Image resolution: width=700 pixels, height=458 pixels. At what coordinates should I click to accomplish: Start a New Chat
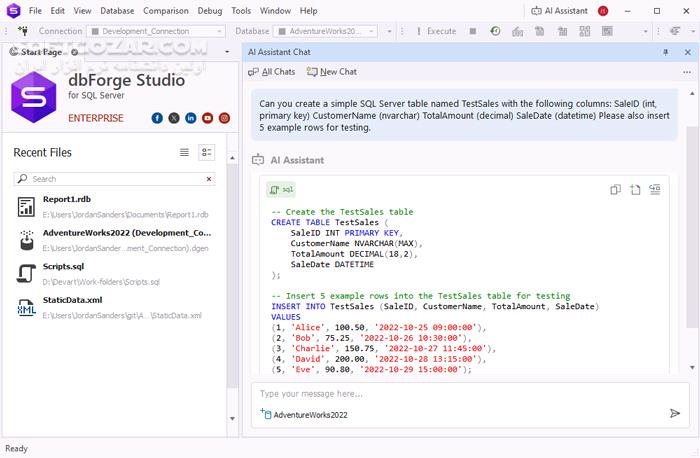(332, 71)
